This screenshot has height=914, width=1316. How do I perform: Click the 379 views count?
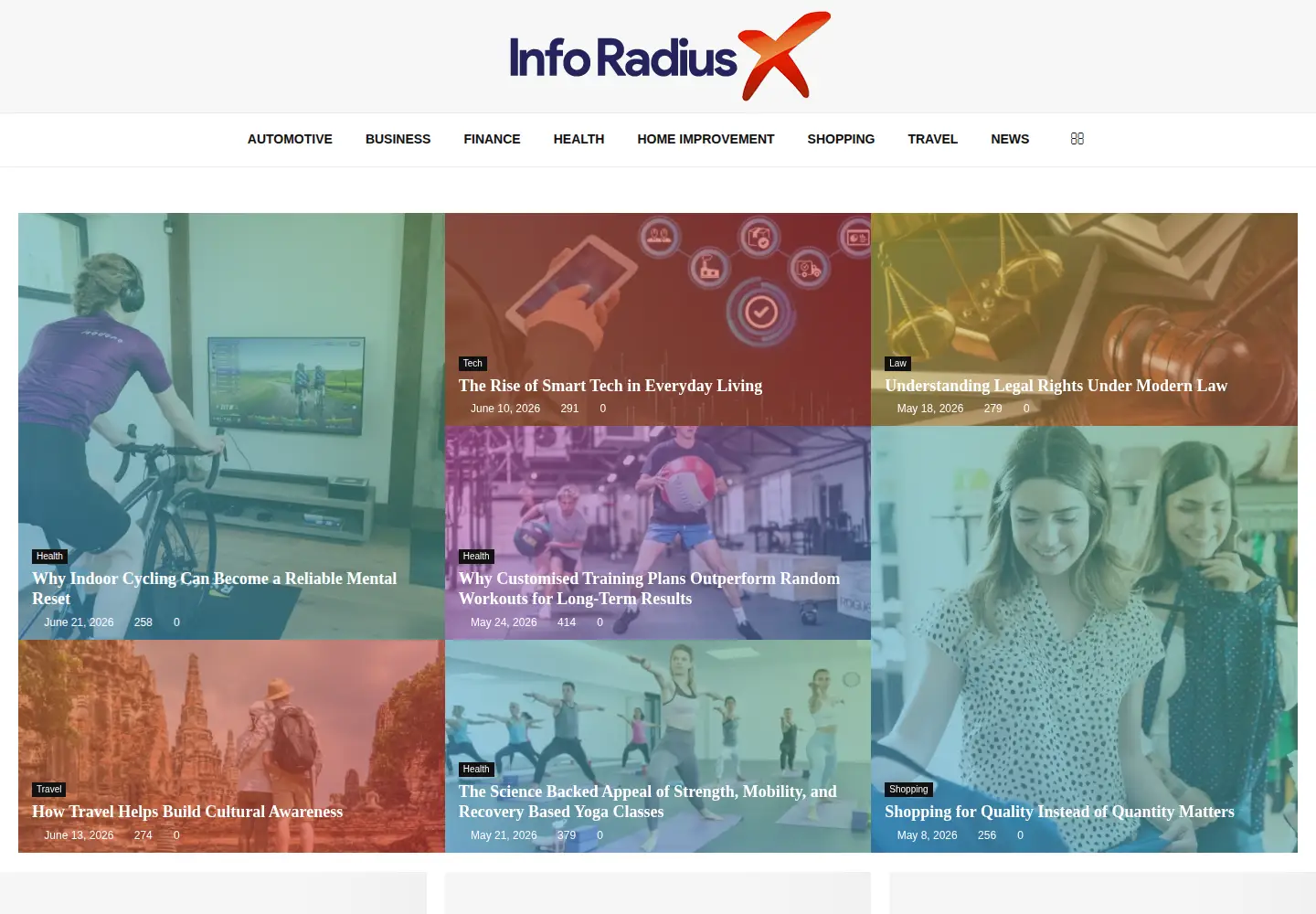pos(567,835)
